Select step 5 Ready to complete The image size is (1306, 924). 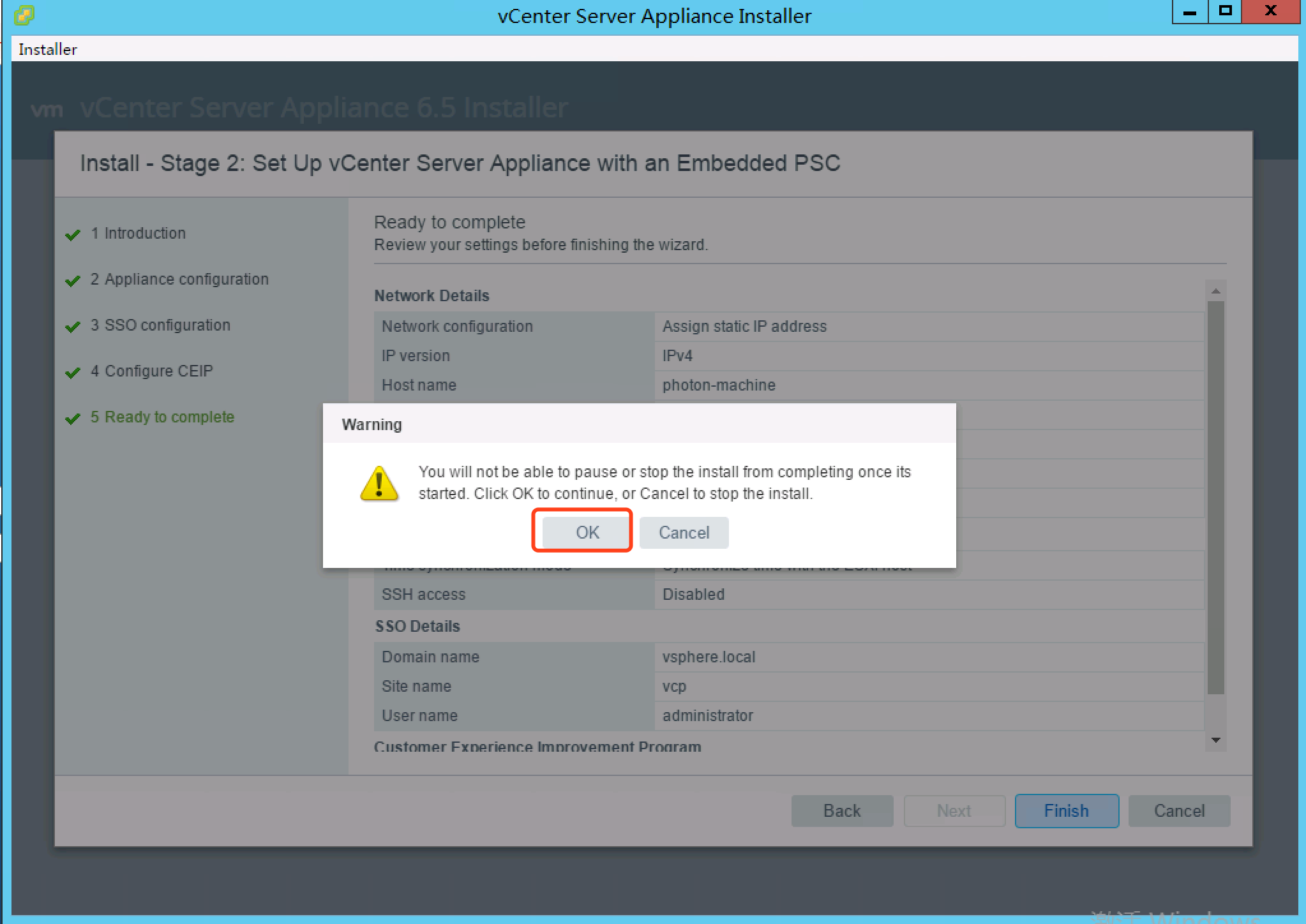coord(162,417)
